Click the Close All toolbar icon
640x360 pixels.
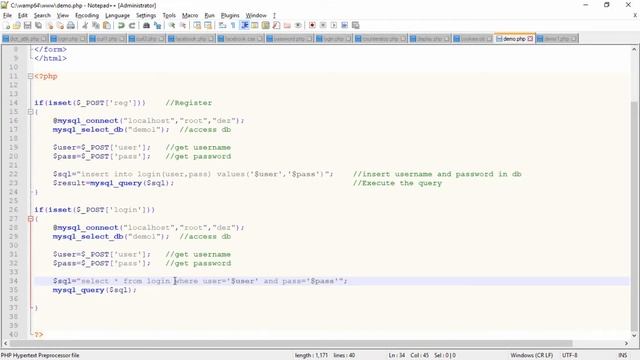(60, 25)
